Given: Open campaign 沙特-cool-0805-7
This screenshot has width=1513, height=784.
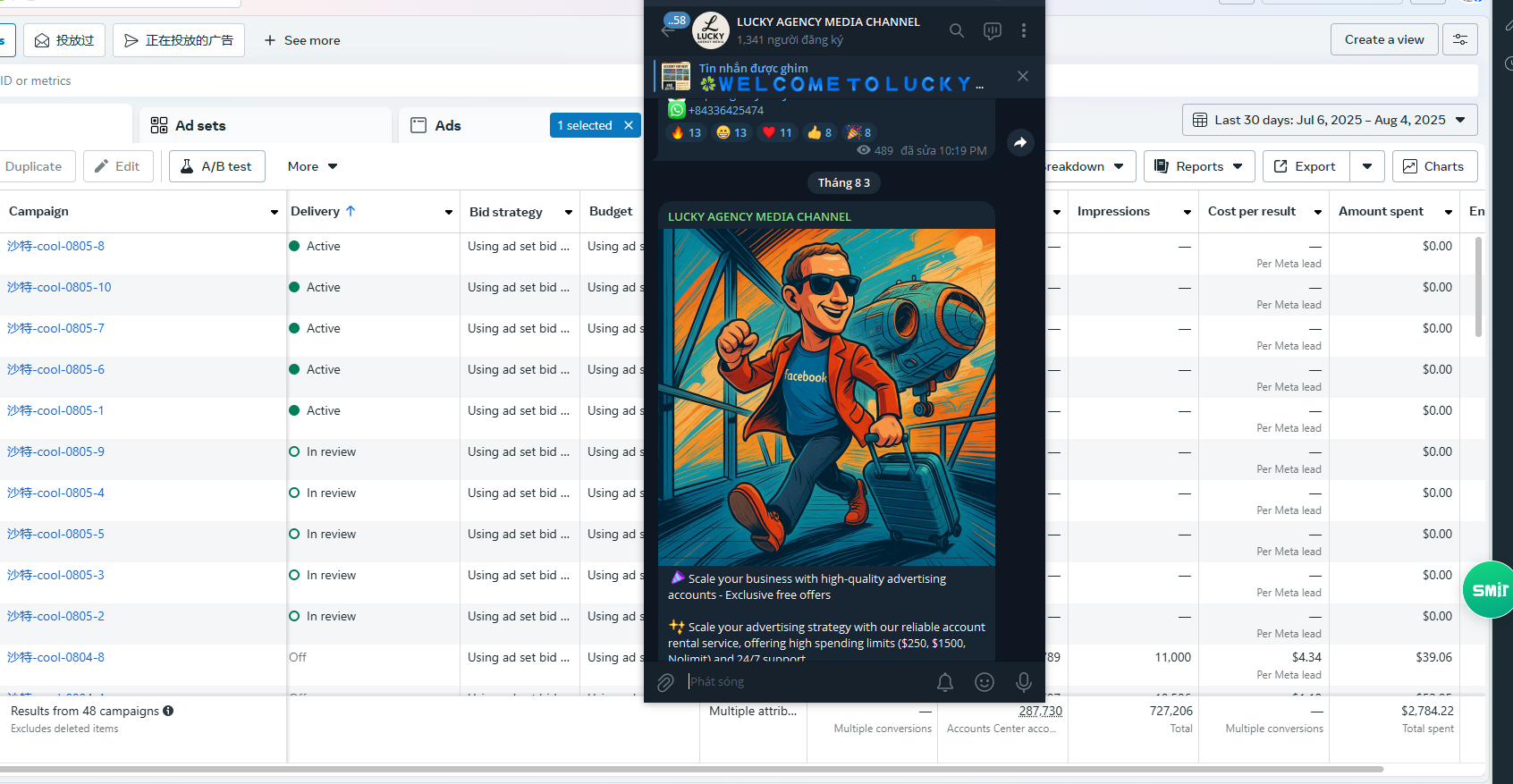Looking at the screenshot, I should (55, 328).
